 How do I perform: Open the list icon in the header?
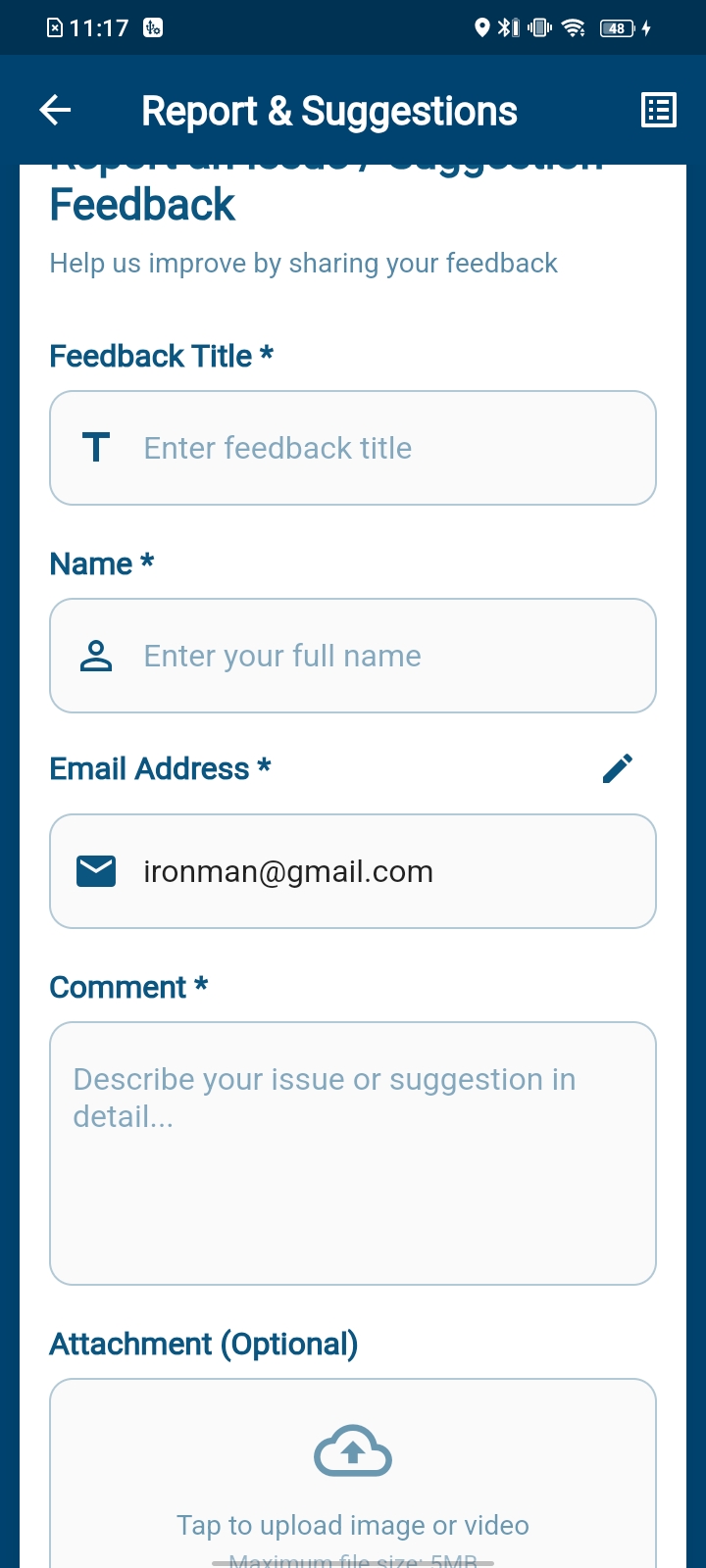click(x=658, y=111)
